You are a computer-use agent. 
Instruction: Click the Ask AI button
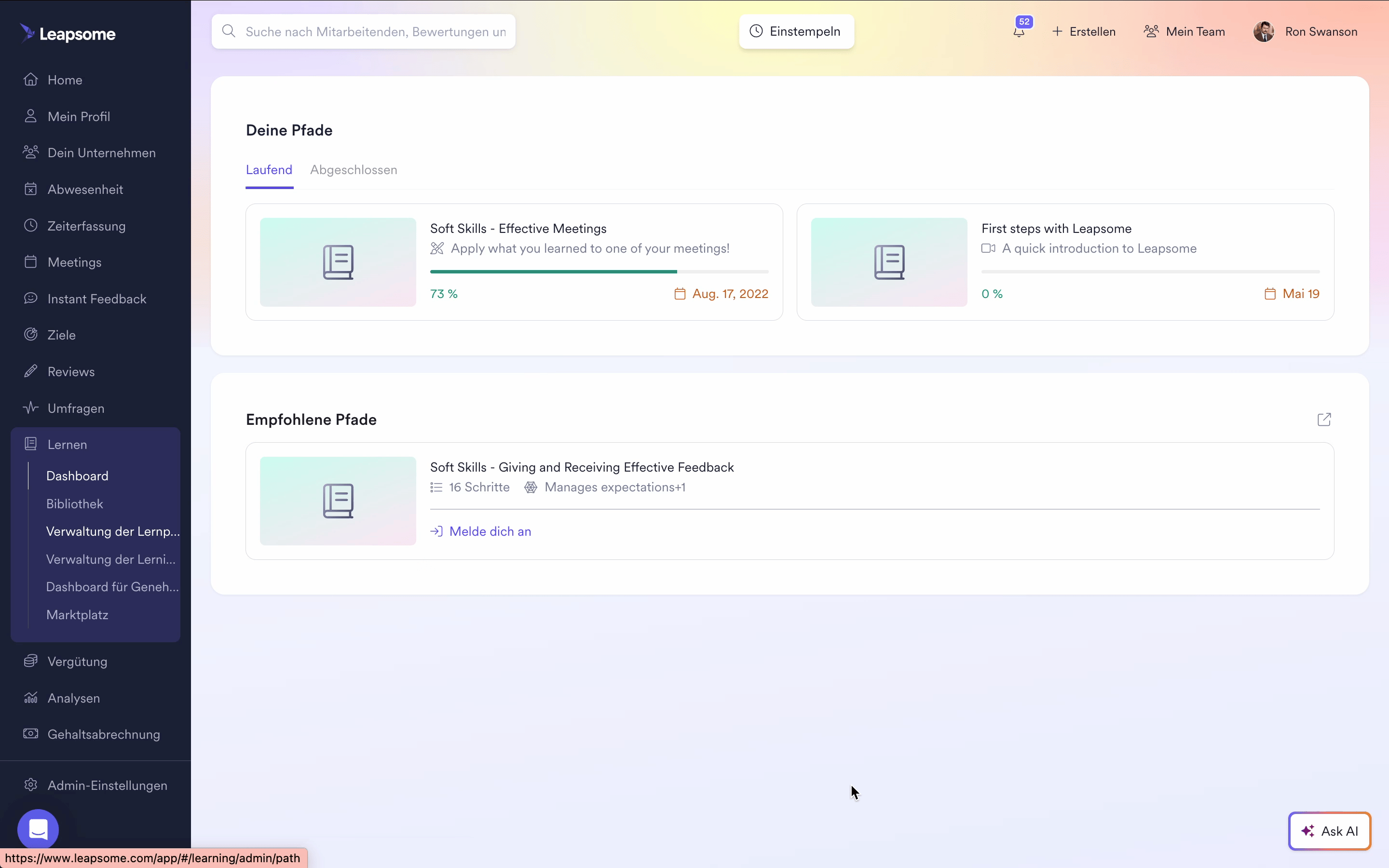click(1329, 831)
